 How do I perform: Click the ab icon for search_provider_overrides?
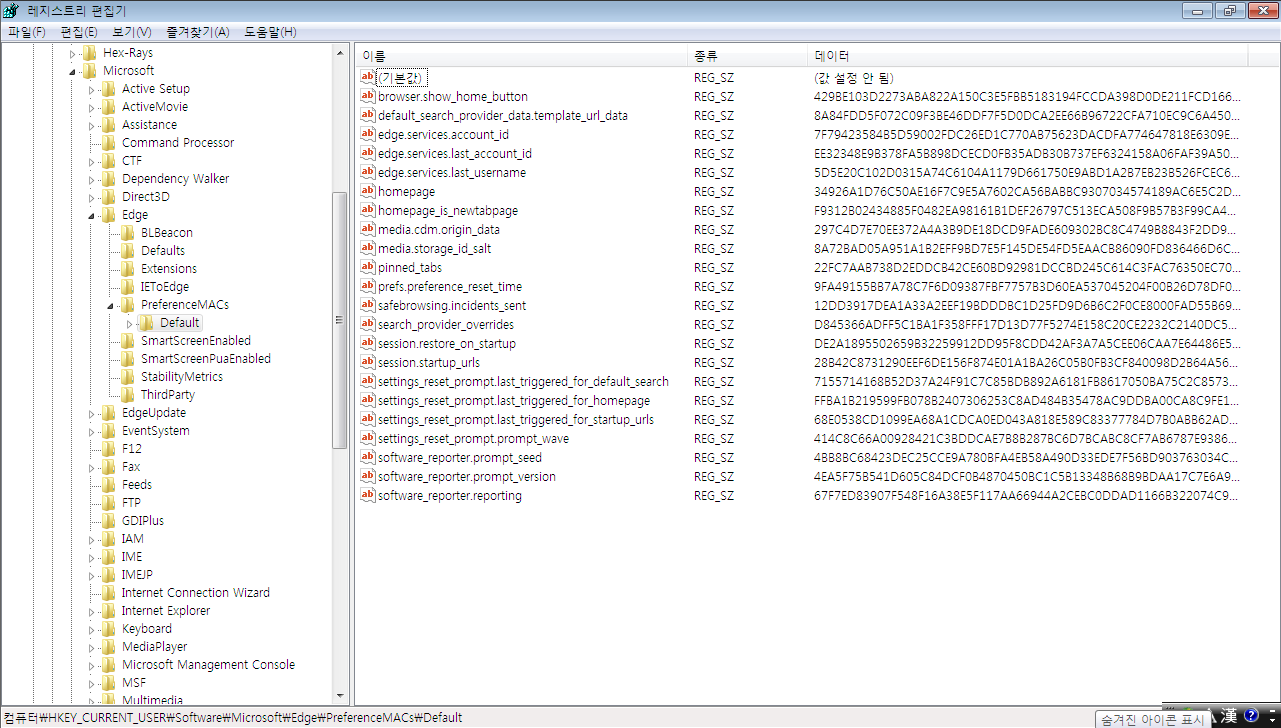tap(367, 324)
